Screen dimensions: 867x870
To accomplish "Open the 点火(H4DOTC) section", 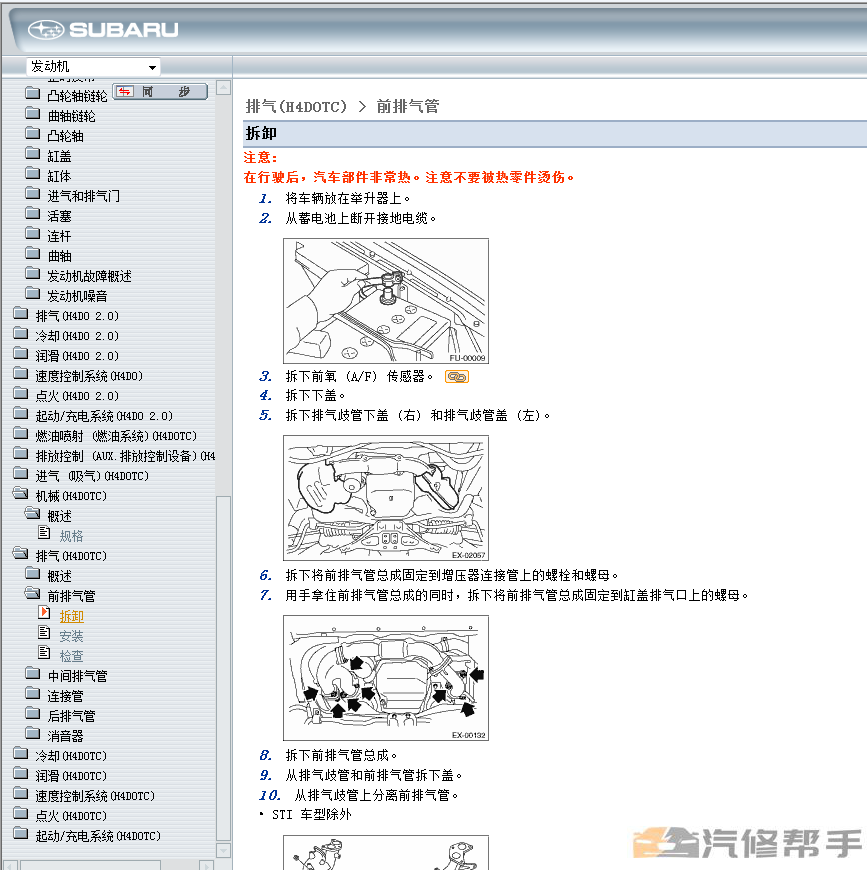I will [70, 816].
